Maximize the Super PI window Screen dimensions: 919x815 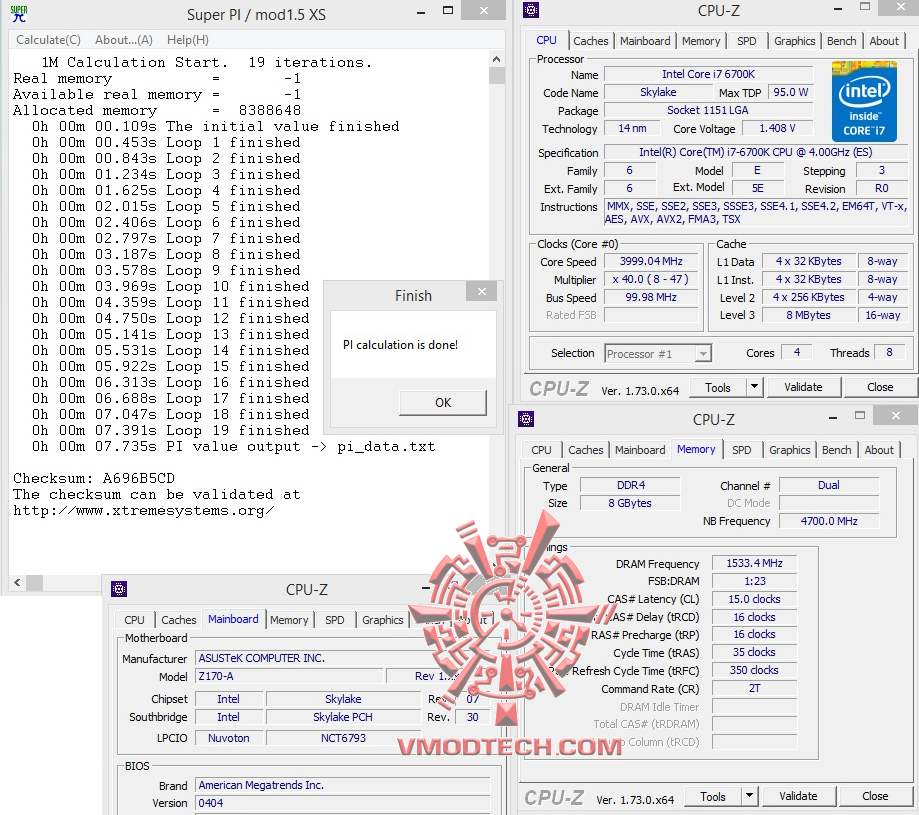point(448,11)
